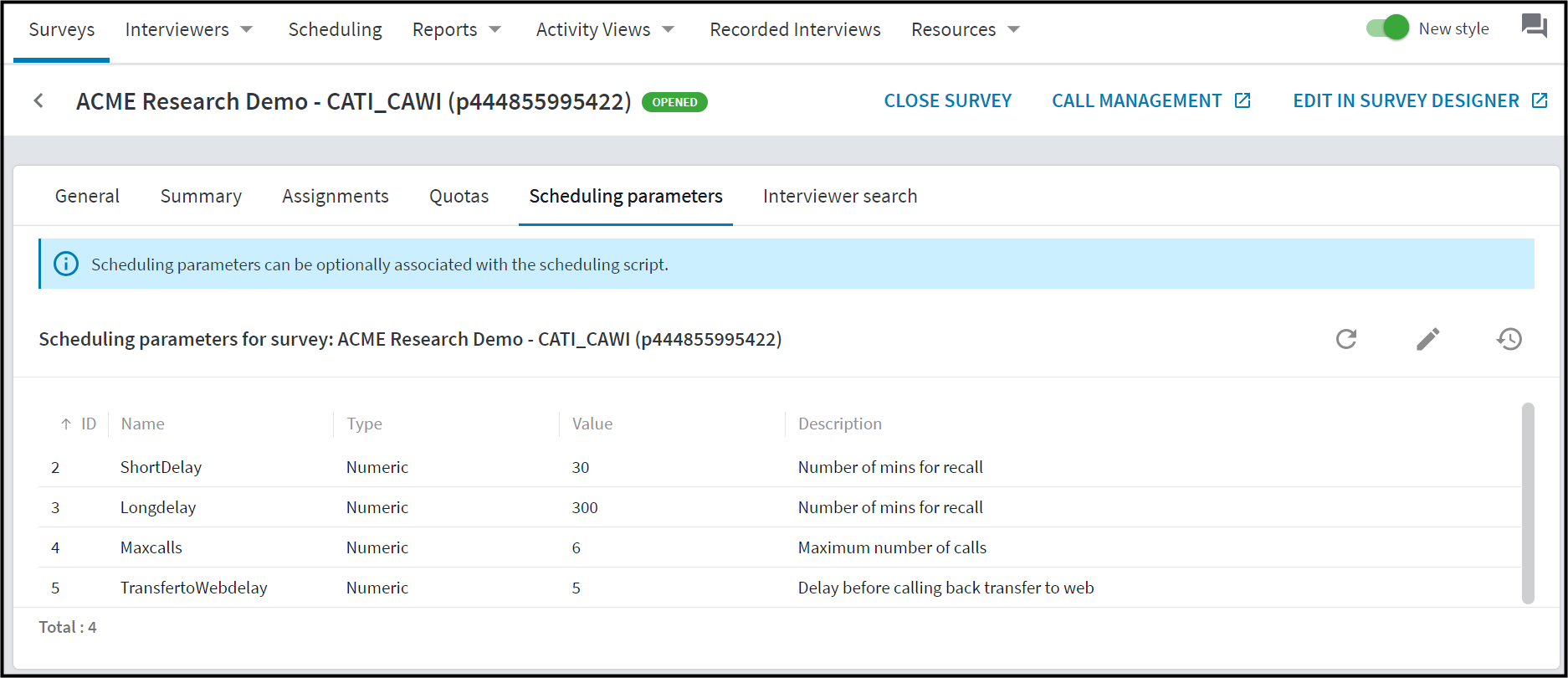1568x678 pixels.
Task: Open EDIT IN SURVEY DESIGNER link
Action: [1406, 101]
